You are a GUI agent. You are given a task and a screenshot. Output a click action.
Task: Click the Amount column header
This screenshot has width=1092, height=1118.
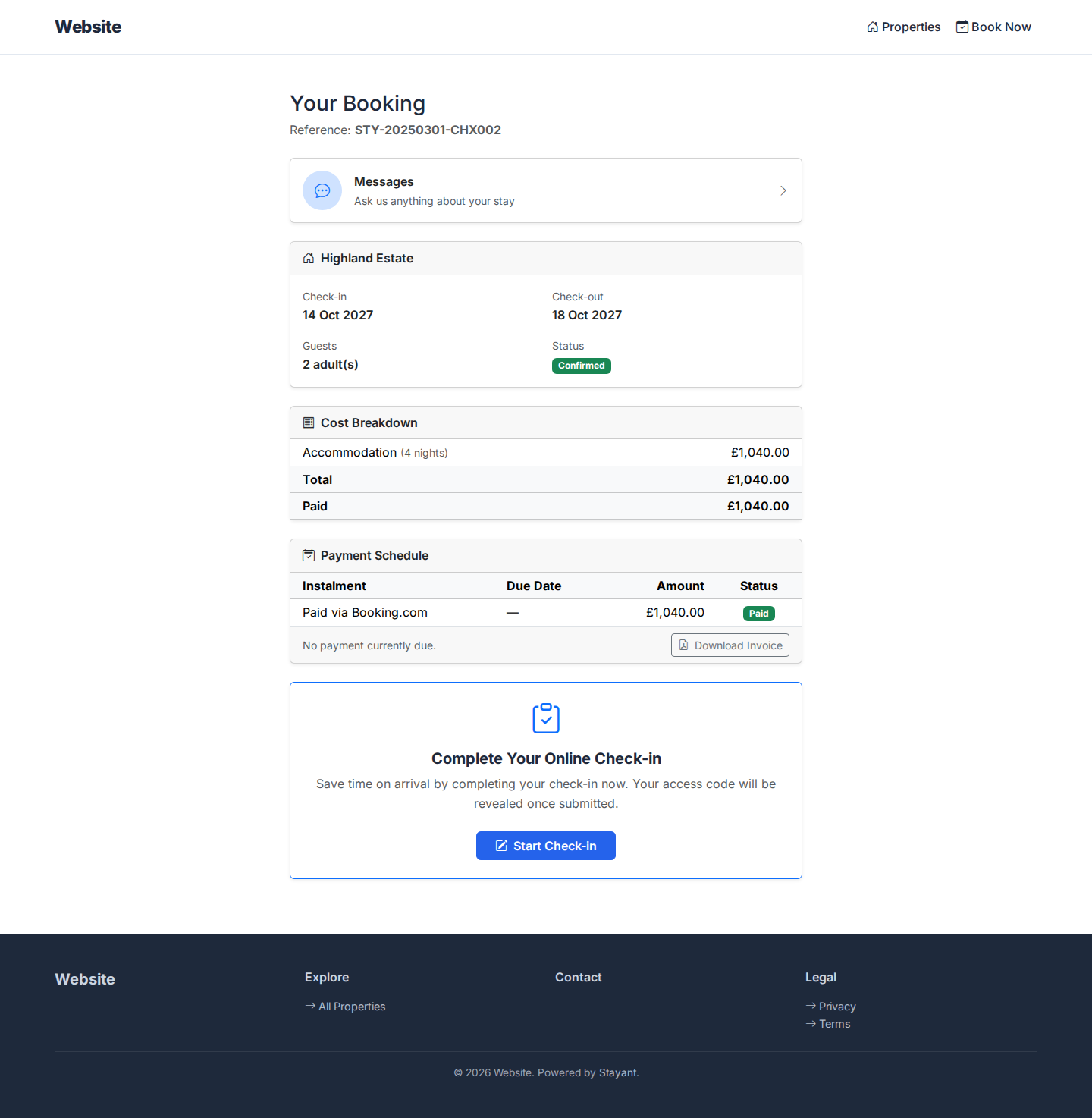pyautogui.click(x=680, y=586)
